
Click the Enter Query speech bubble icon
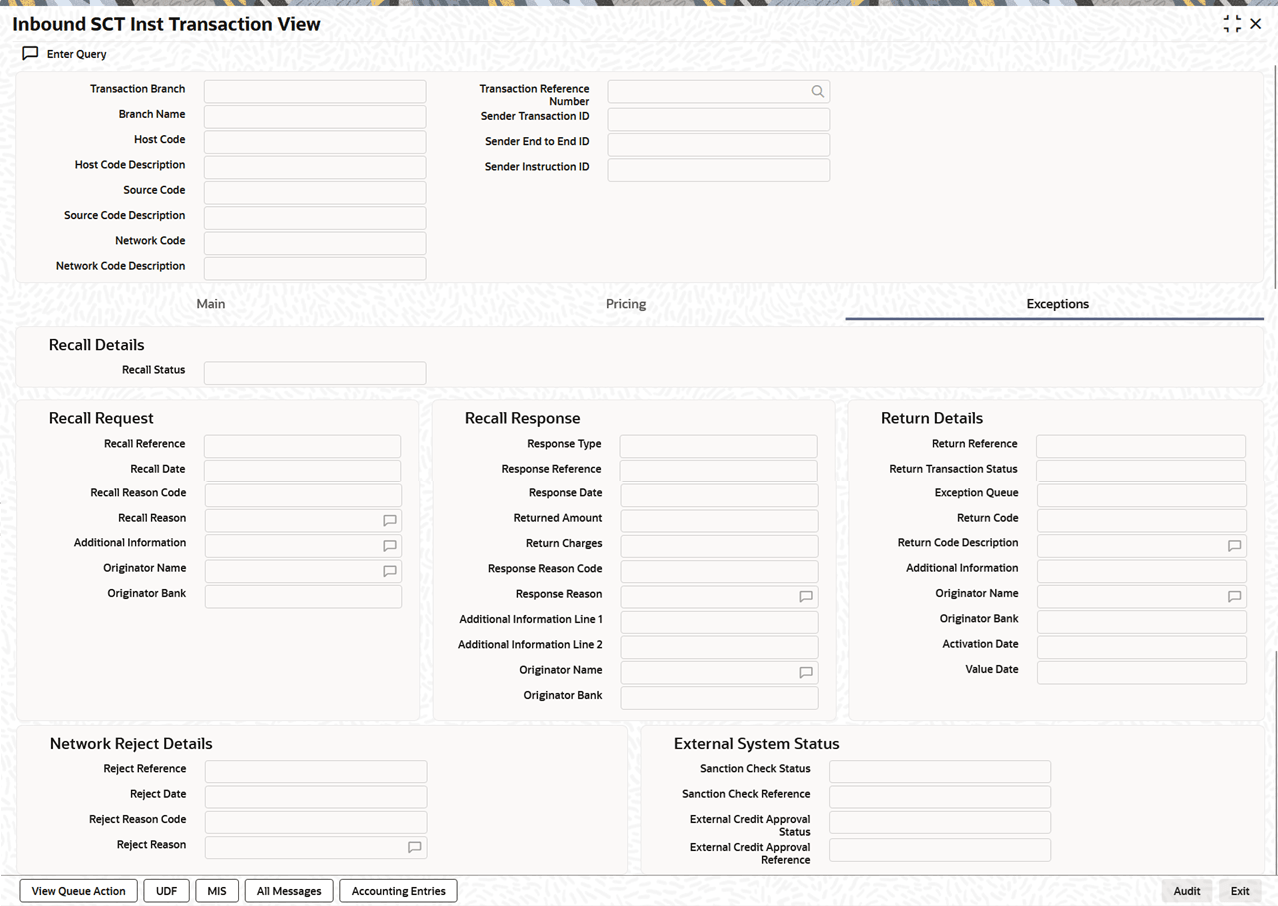[x=30, y=53]
